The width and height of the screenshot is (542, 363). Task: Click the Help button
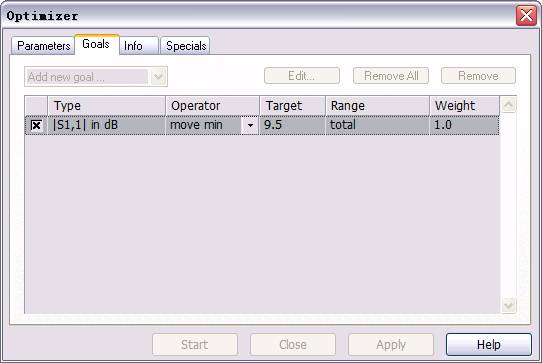click(x=489, y=344)
